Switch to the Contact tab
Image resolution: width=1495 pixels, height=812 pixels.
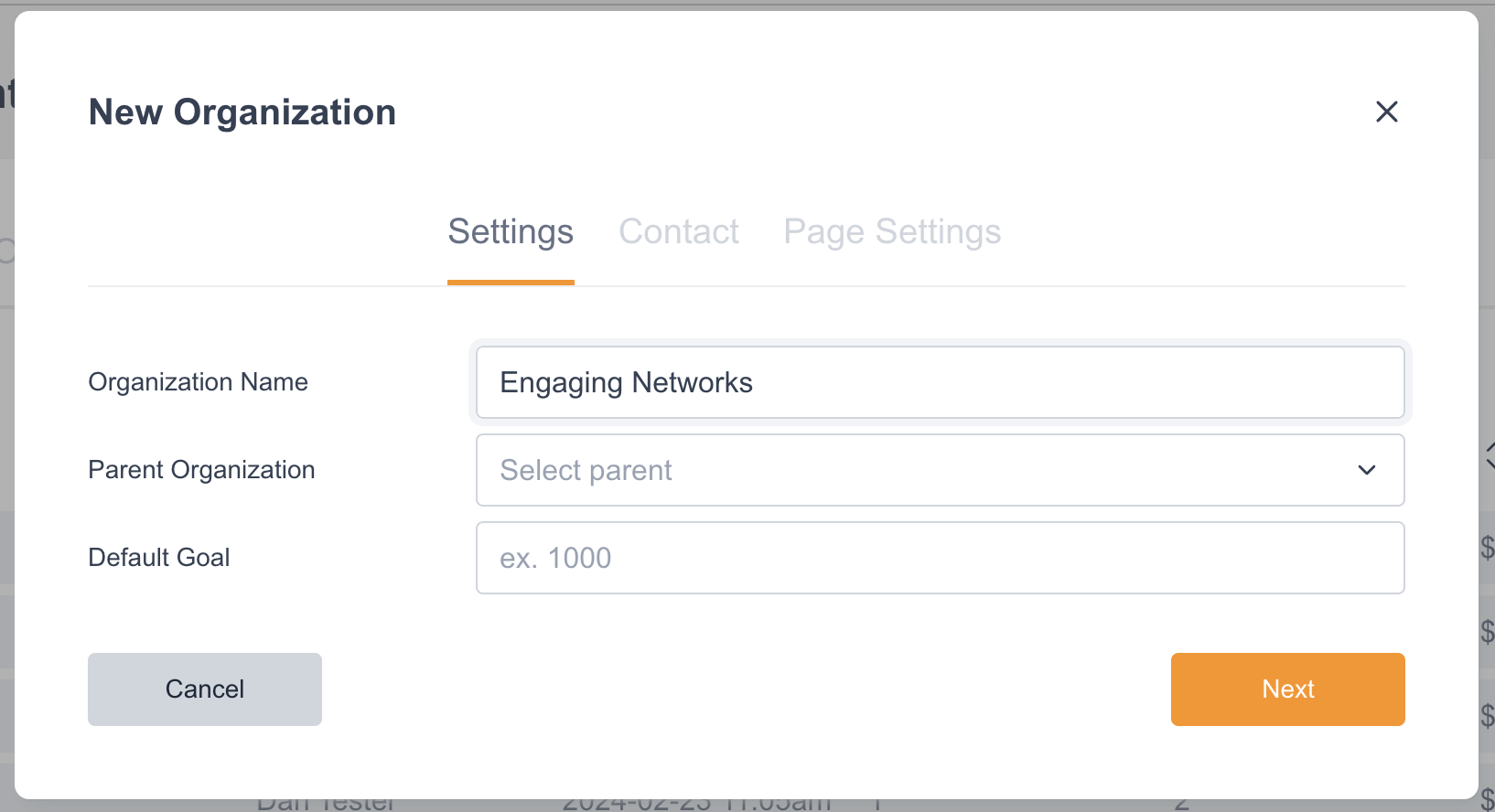[678, 232]
